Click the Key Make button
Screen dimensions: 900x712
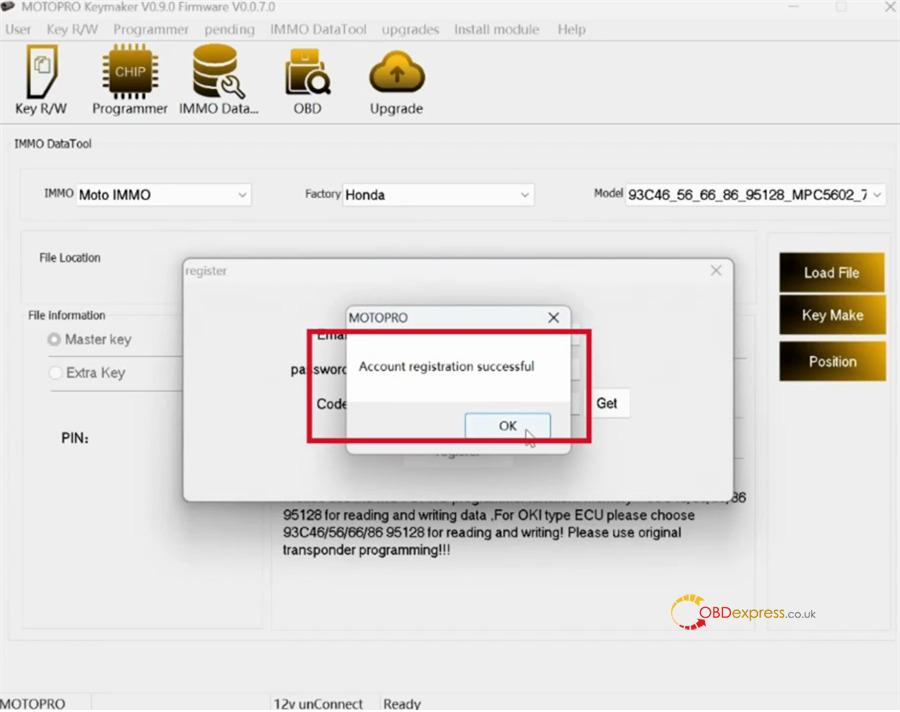pos(832,315)
